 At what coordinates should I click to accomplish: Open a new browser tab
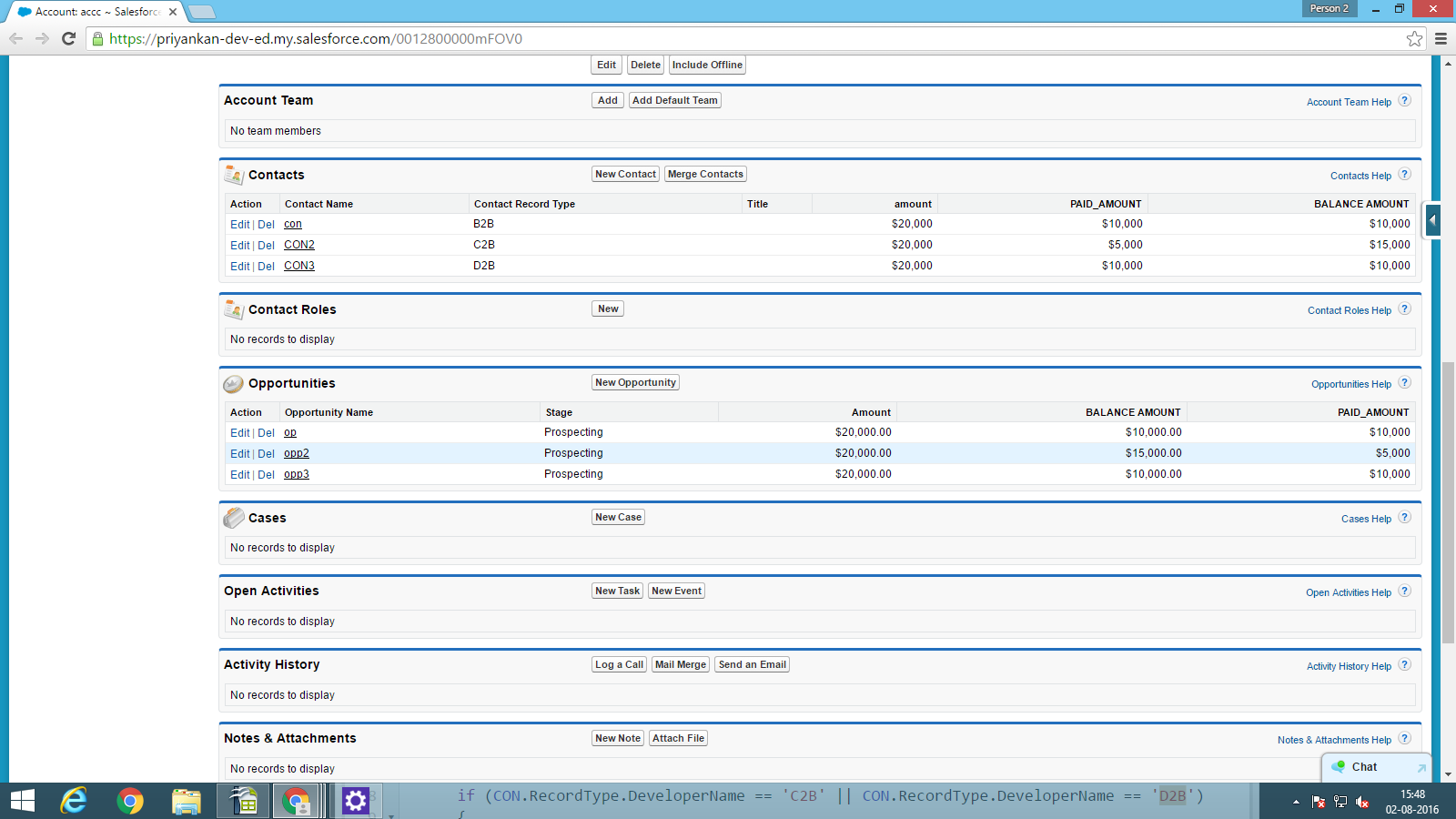(x=202, y=12)
